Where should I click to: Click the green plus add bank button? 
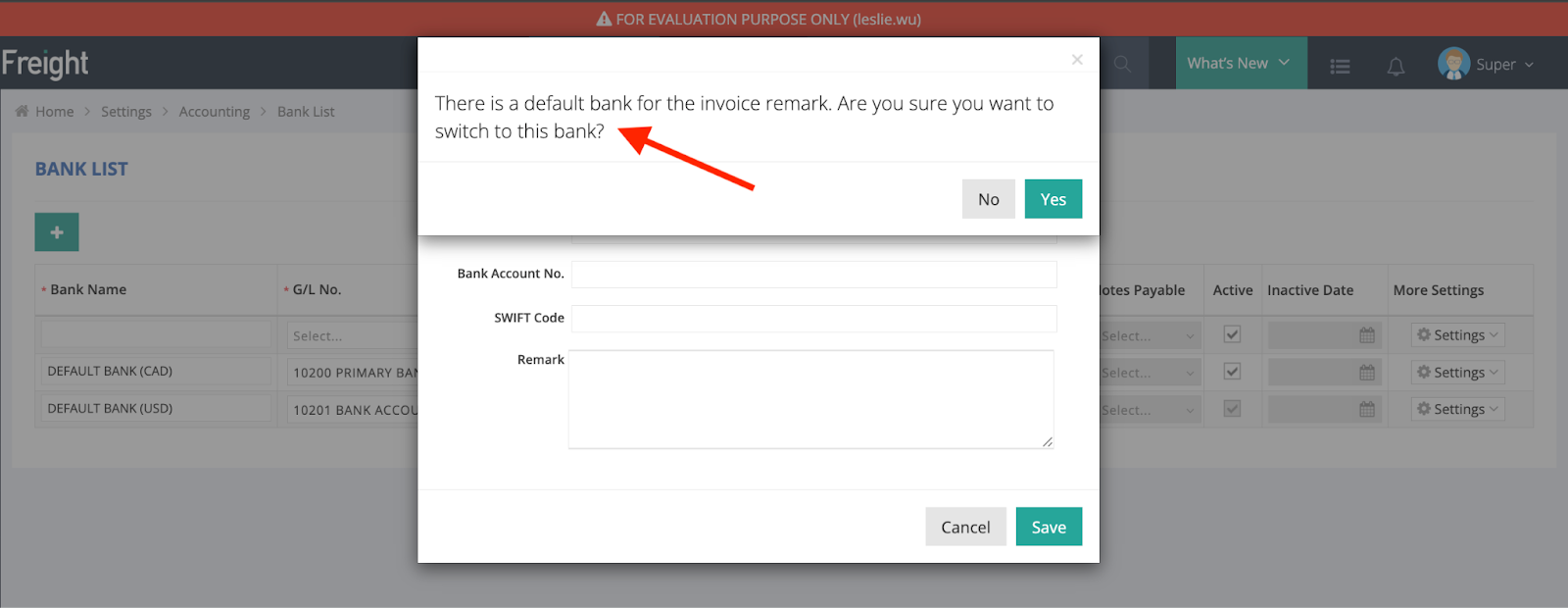point(57,232)
